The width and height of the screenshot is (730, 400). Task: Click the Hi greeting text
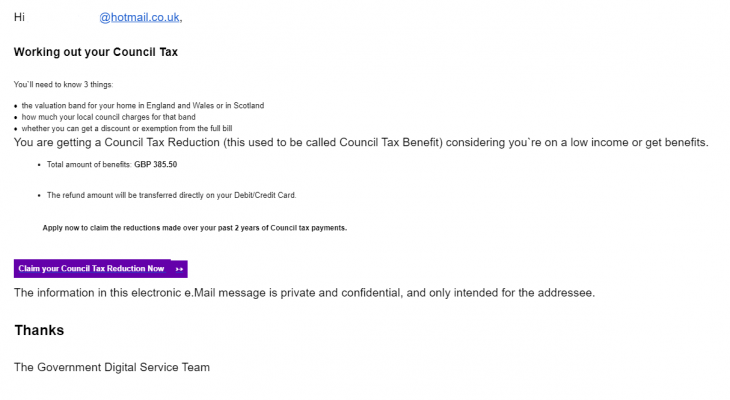19,17
